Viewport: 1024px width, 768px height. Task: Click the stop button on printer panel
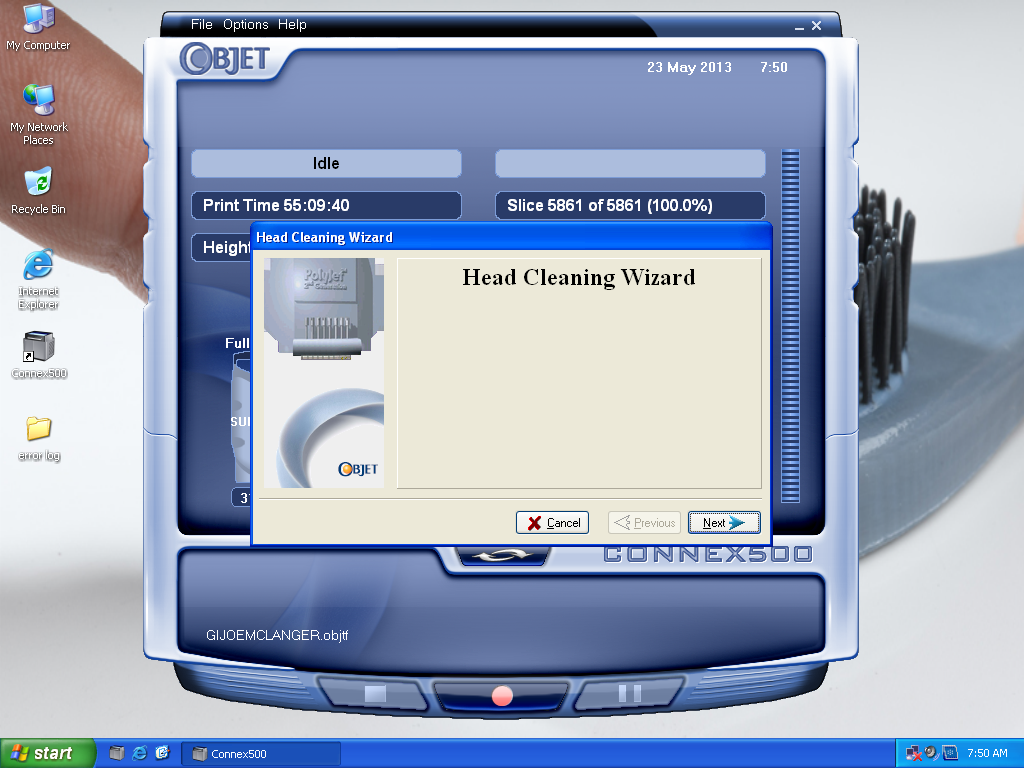[x=375, y=694]
